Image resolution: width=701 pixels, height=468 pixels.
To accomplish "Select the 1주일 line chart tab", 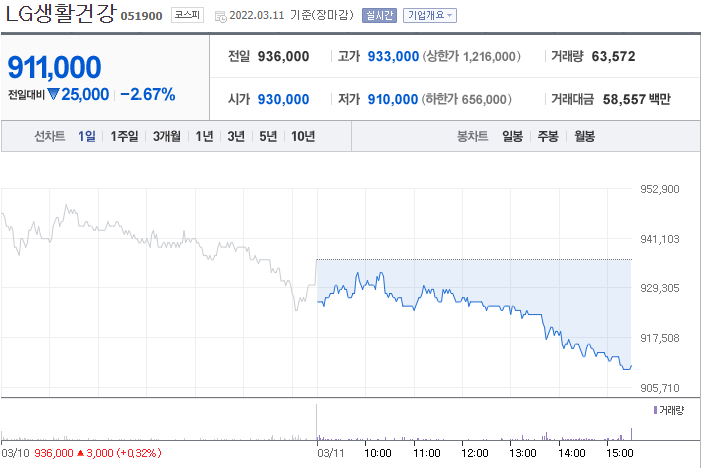I will coord(124,136).
